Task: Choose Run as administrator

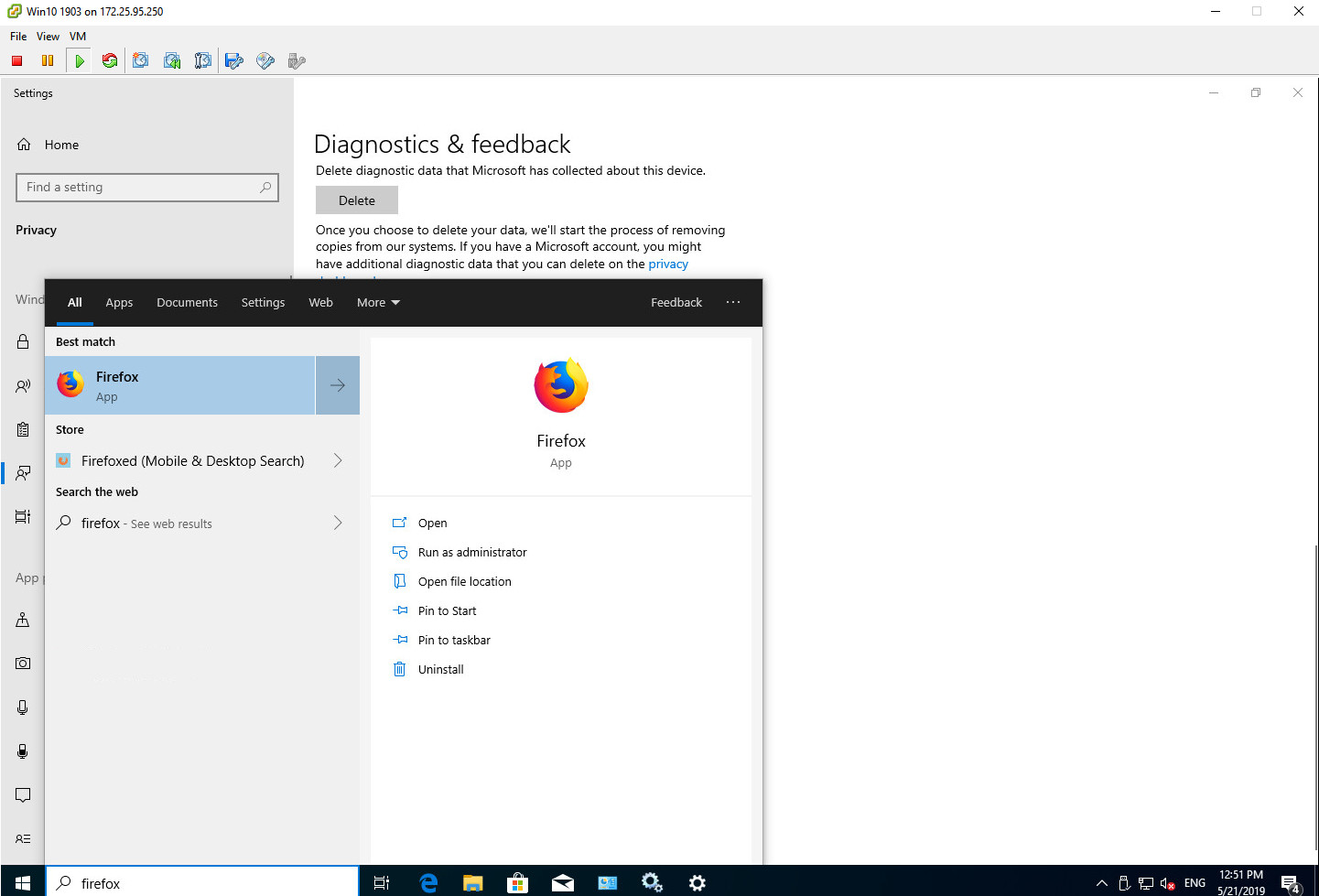Action: click(x=472, y=552)
